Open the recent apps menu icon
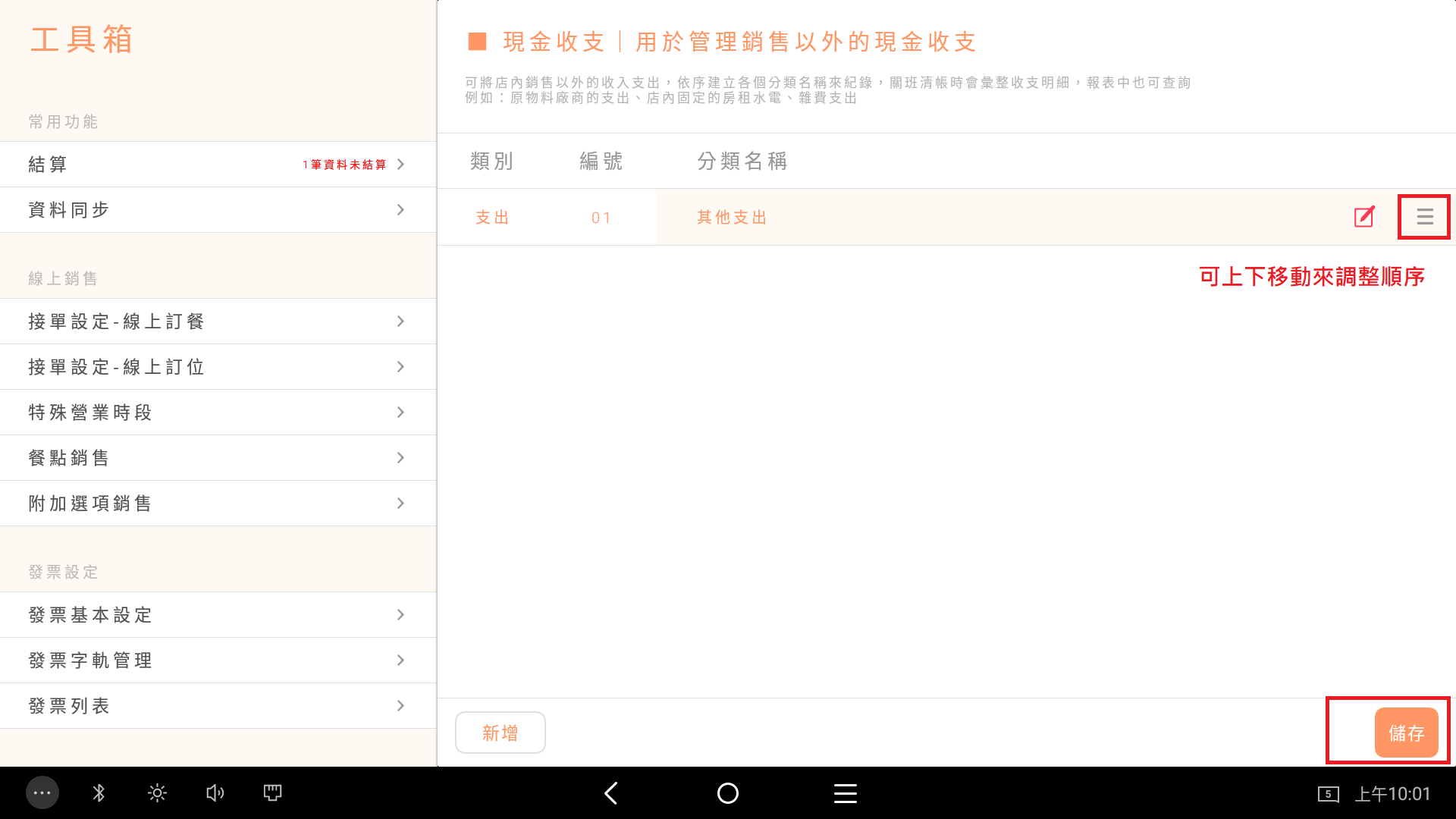This screenshot has height=819, width=1456. pyautogui.click(x=845, y=793)
